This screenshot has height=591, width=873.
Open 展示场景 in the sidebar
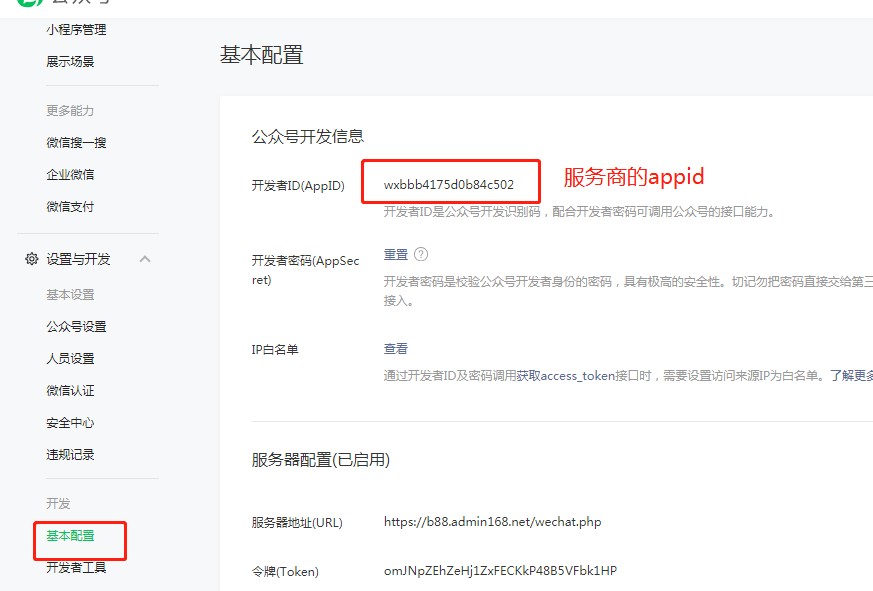[70, 62]
